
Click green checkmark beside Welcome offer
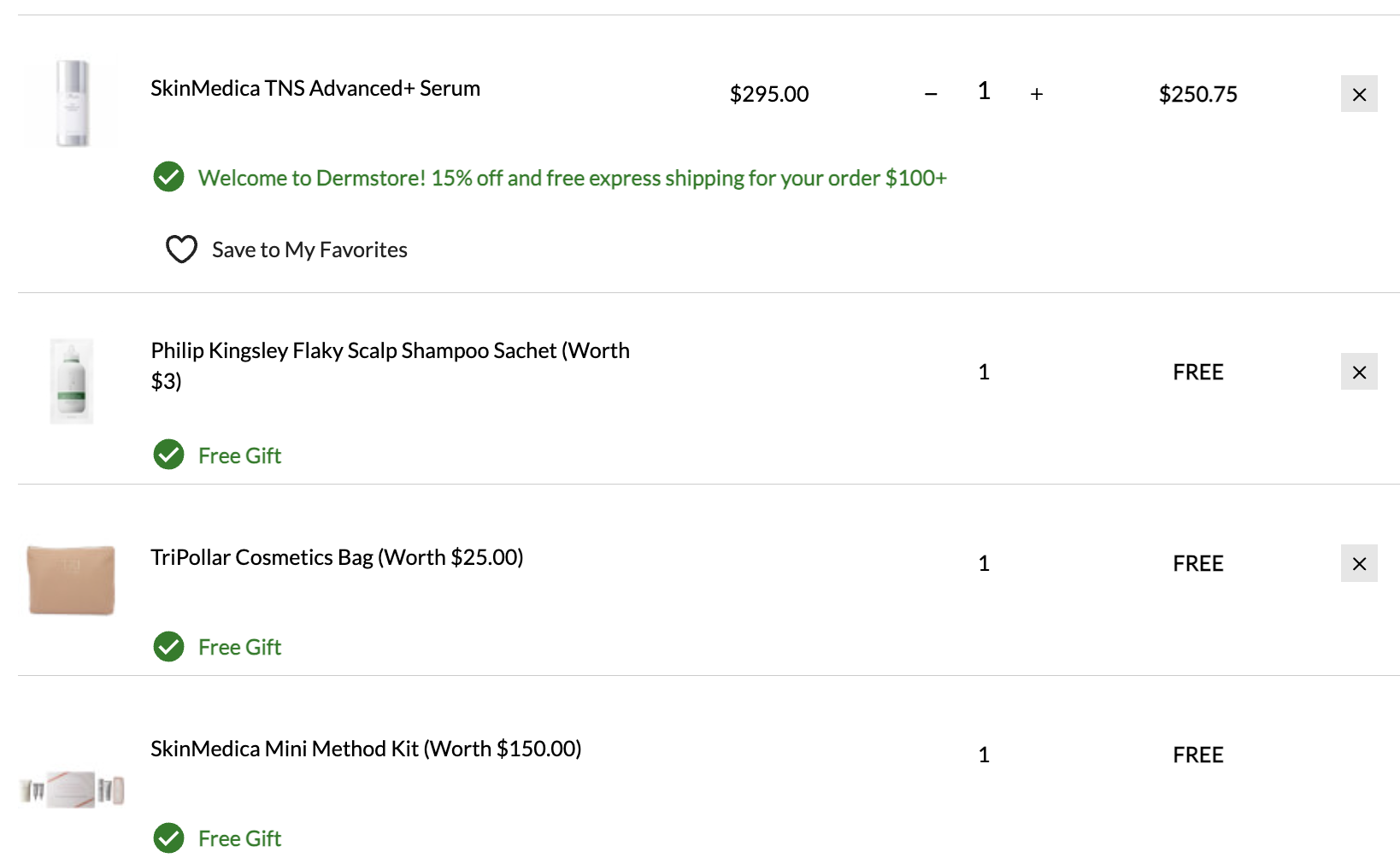[168, 177]
